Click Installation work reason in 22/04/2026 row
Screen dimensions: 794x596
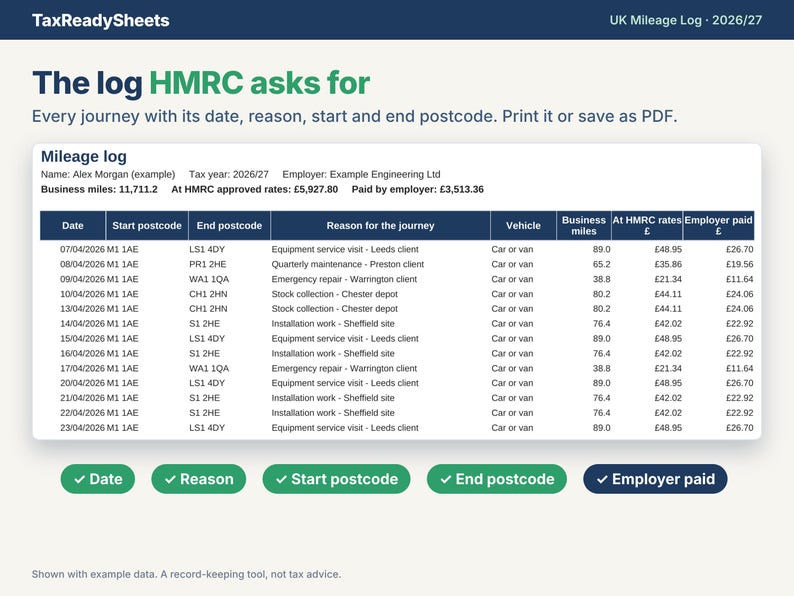pos(333,413)
